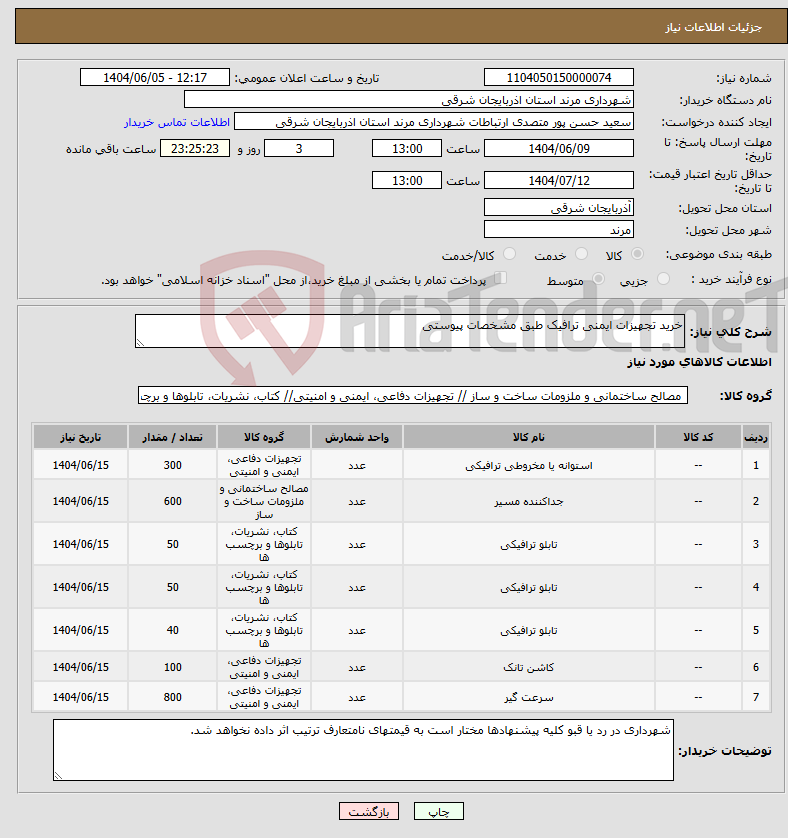
Task: Click the announcement date and time field
Action: click(155, 77)
